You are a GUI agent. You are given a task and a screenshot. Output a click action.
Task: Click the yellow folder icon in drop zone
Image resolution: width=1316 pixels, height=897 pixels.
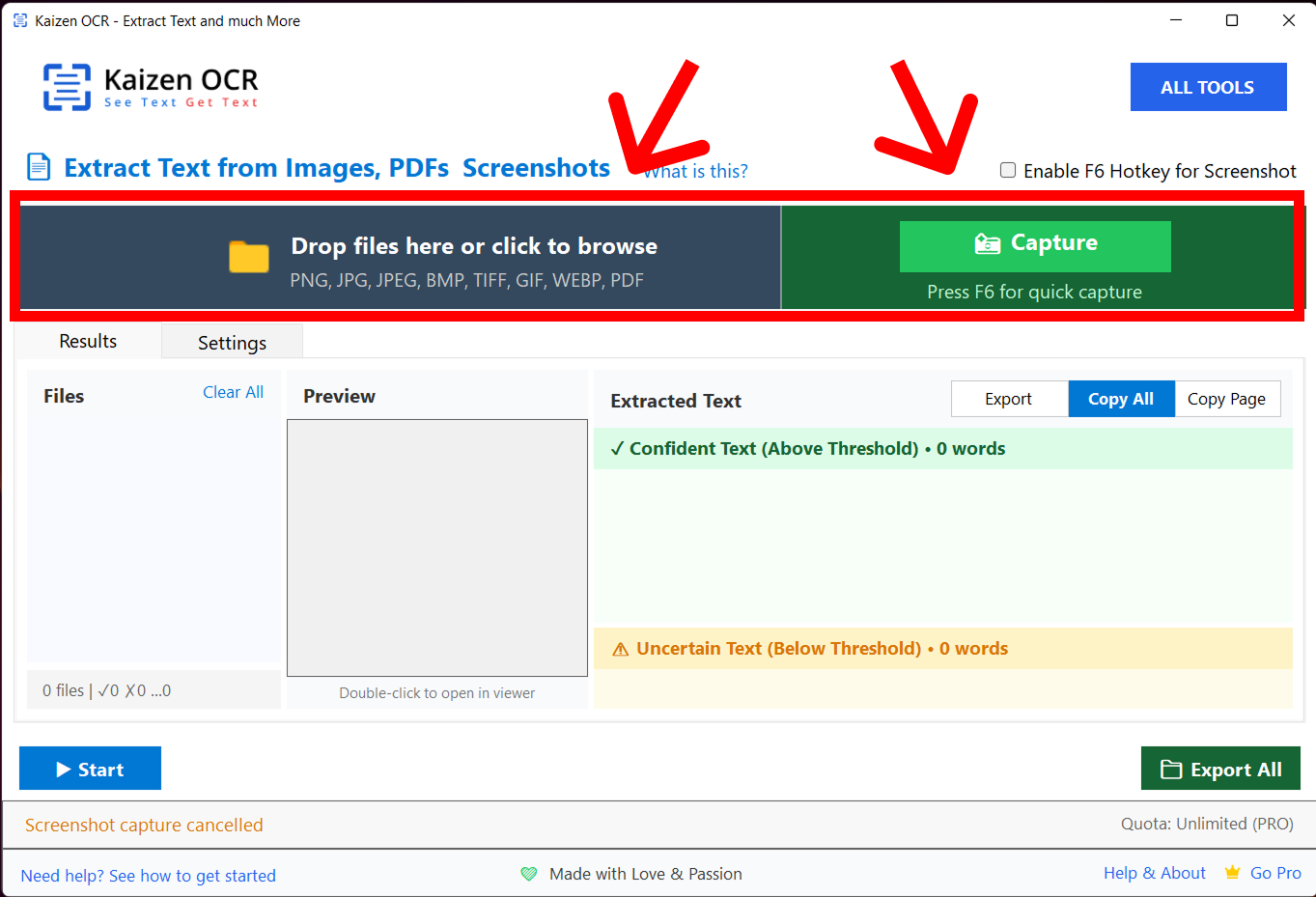pyautogui.click(x=249, y=257)
